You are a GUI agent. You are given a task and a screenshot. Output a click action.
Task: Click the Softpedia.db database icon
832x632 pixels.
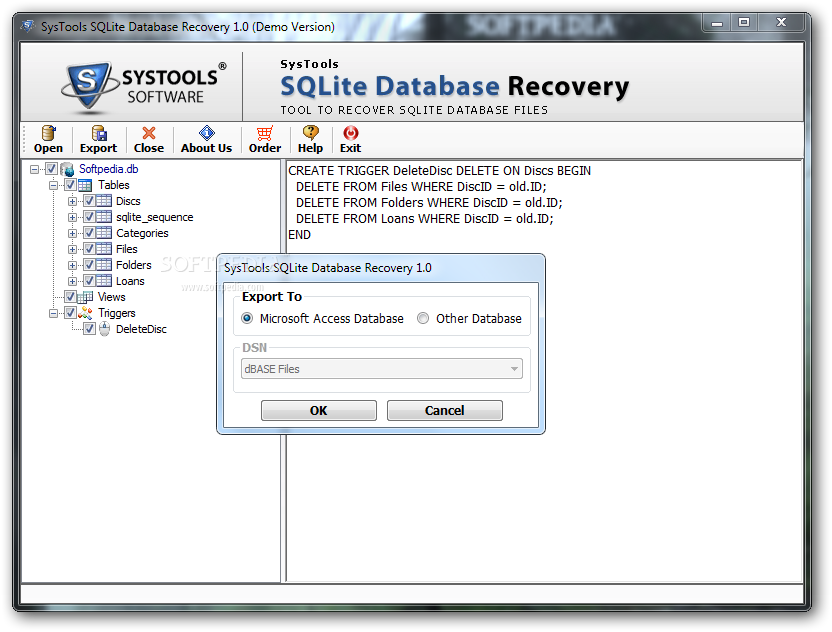(x=67, y=169)
